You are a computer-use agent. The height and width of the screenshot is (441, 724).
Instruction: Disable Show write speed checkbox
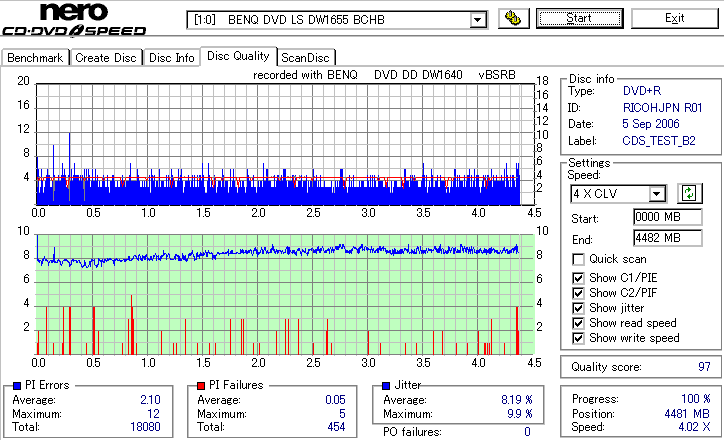tap(578, 338)
